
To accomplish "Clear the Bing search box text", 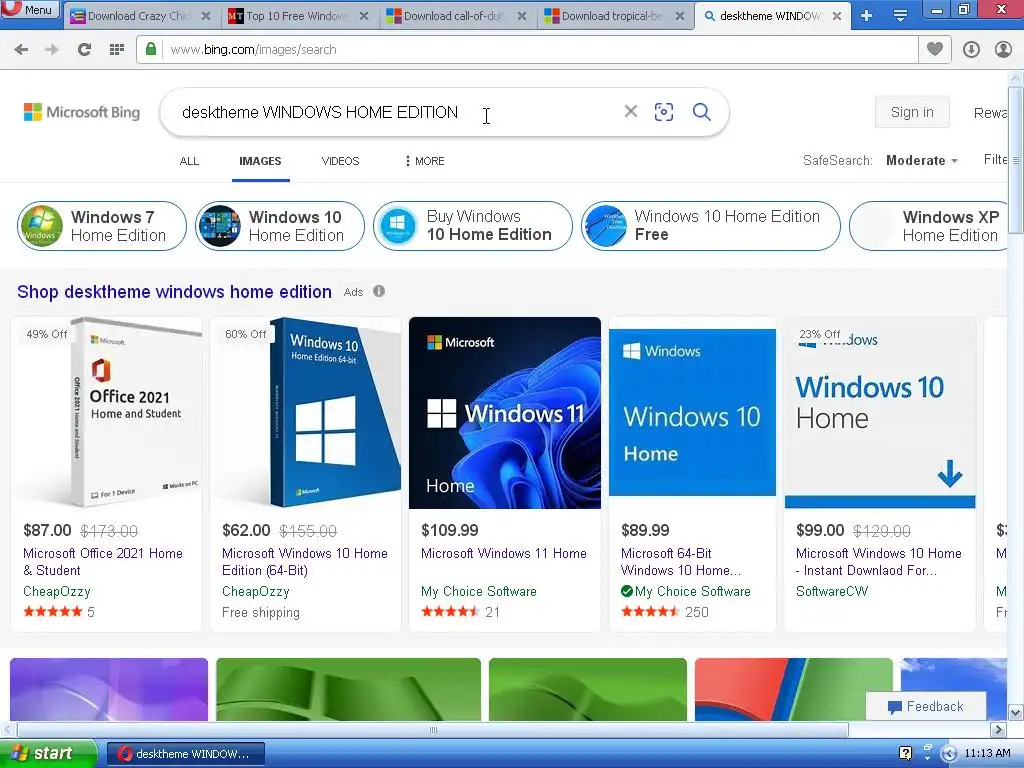I will click(630, 112).
